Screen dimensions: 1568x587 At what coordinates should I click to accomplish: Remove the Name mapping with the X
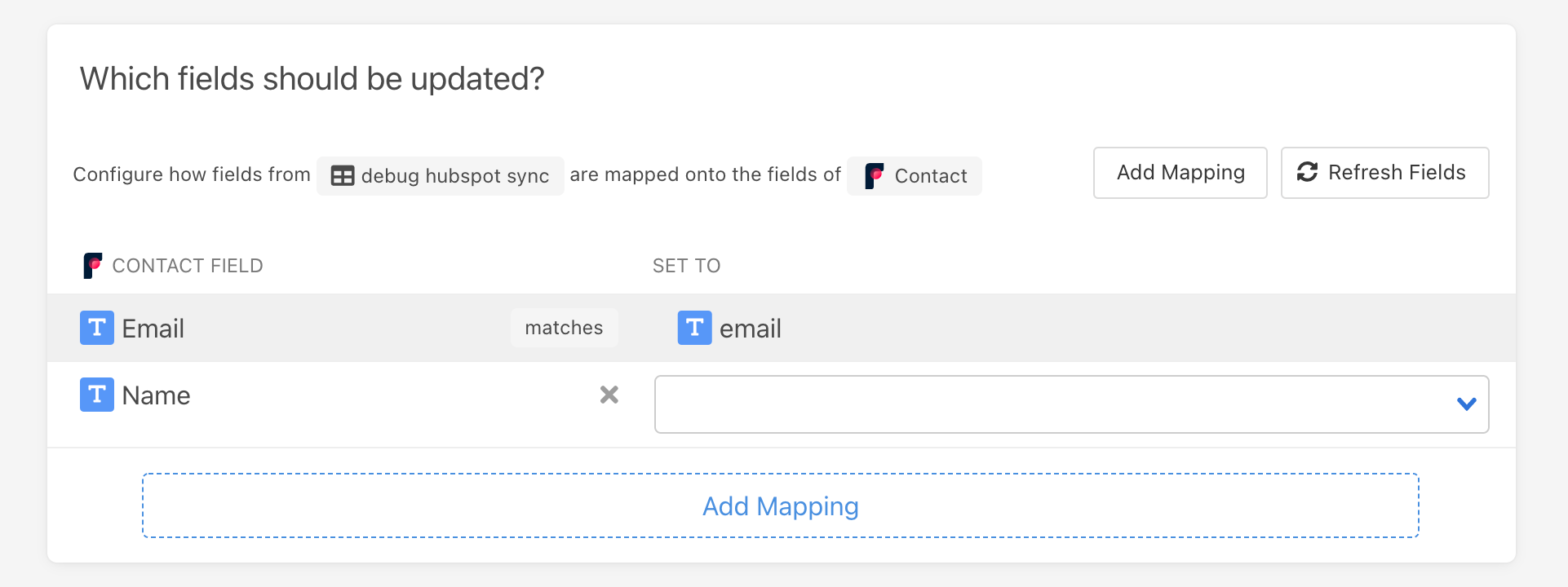pos(609,395)
